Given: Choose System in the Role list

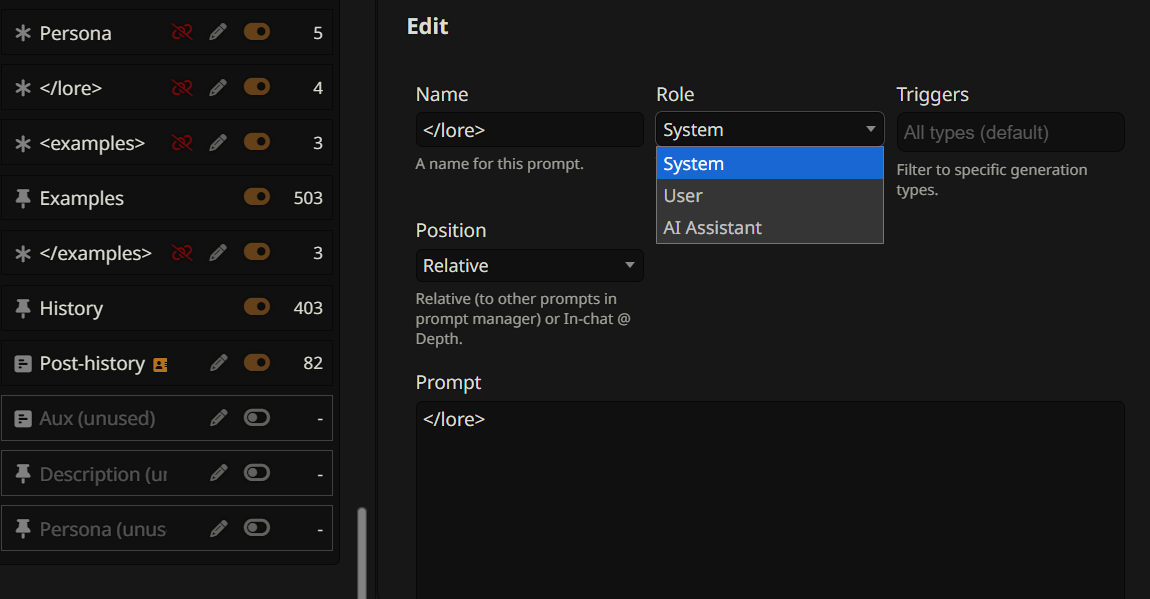Looking at the screenshot, I should 769,163.
